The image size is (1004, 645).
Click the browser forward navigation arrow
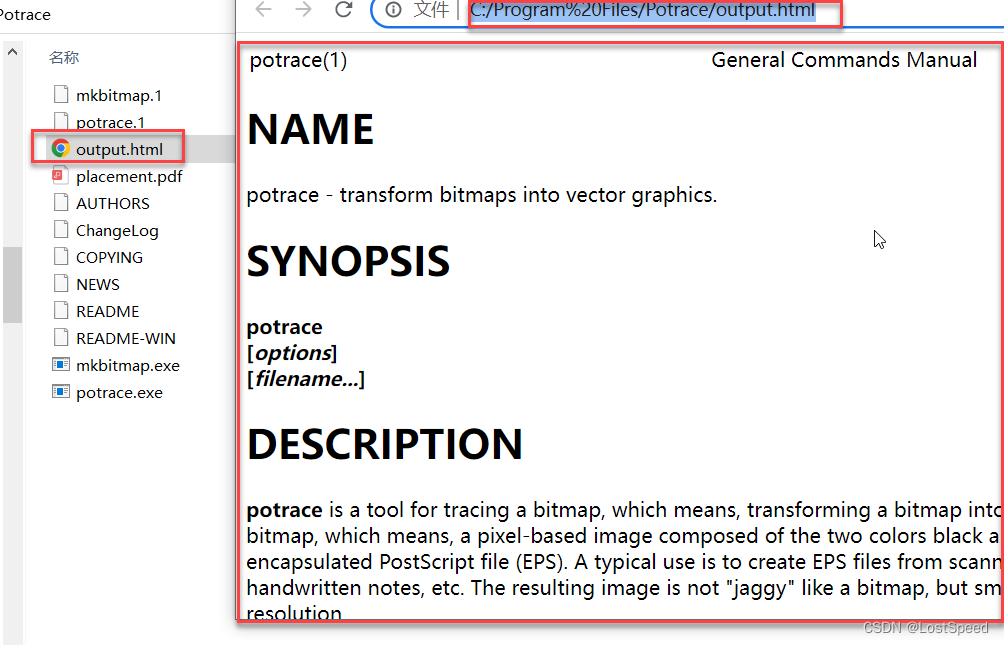tap(302, 10)
